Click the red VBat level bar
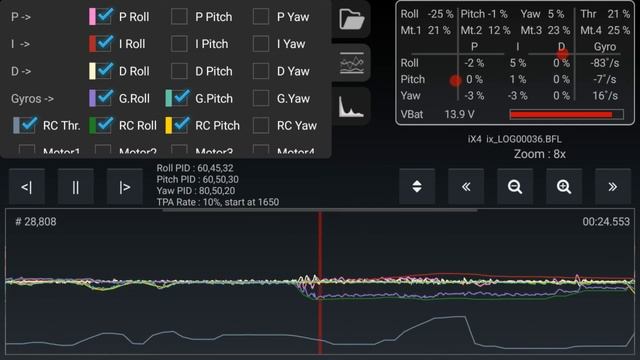This screenshot has height=360, width=640. [x=566, y=114]
